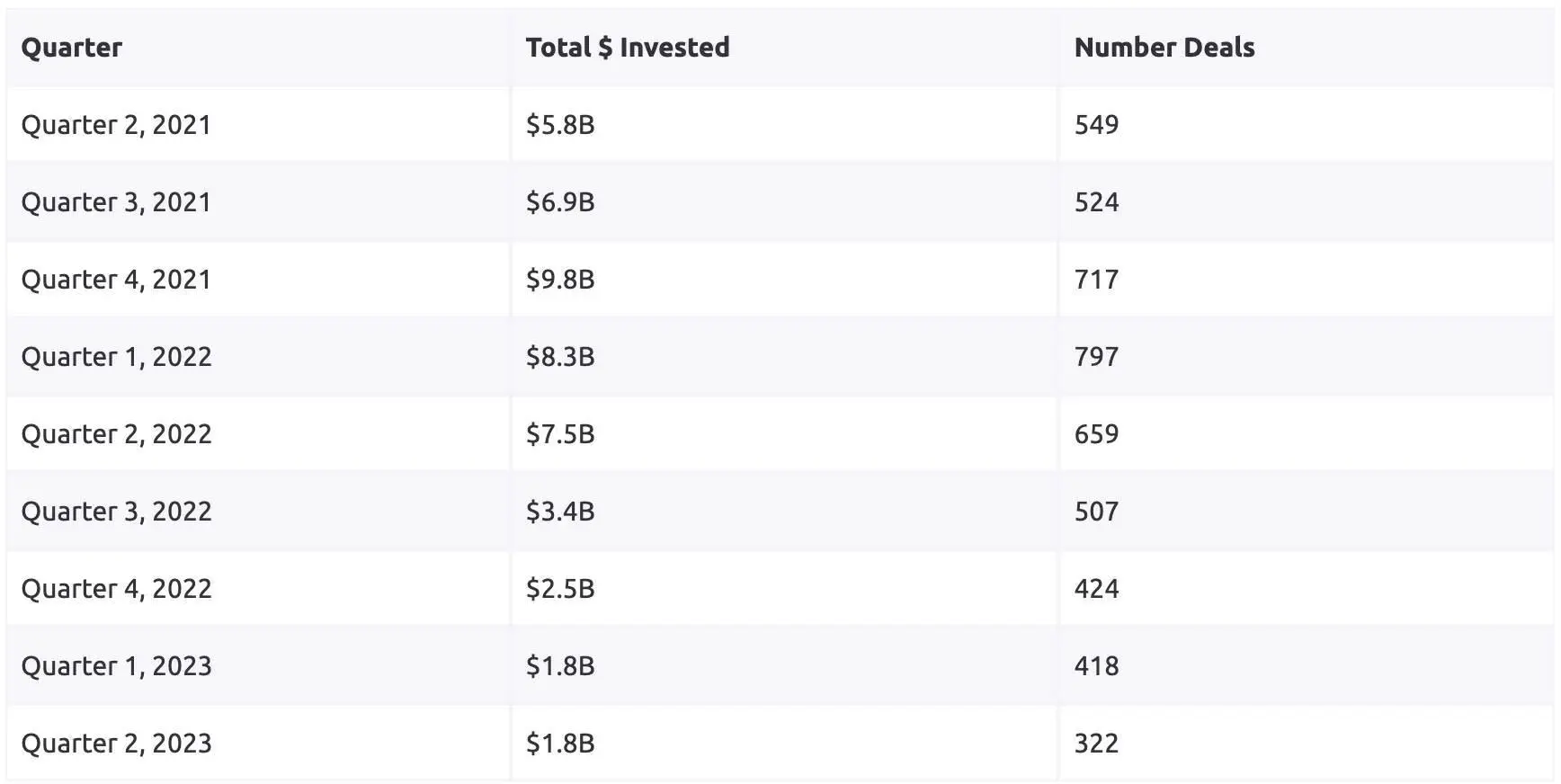The width and height of the screenshot is (1561, 784).
Task: Select the Quarter 2, 2021 row label
Action: pyautogui.click(x=116, y=125)
